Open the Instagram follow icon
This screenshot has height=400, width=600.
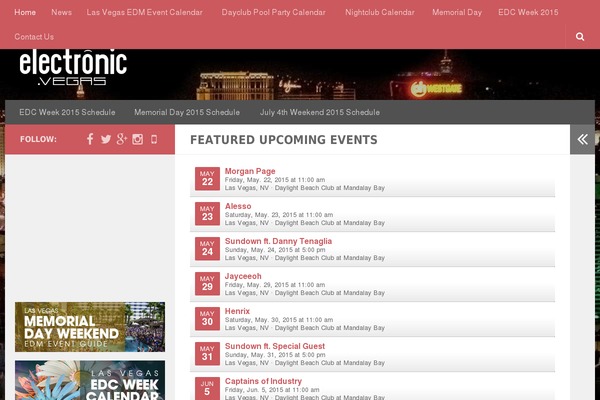click(x=137, y=139)
